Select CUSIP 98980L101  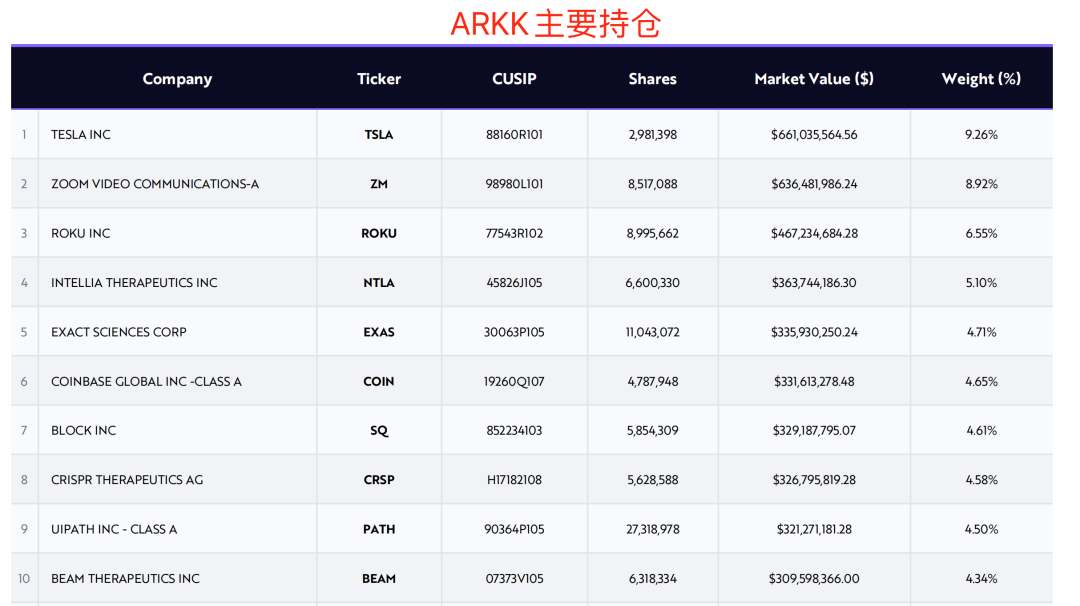coord(515,185)
